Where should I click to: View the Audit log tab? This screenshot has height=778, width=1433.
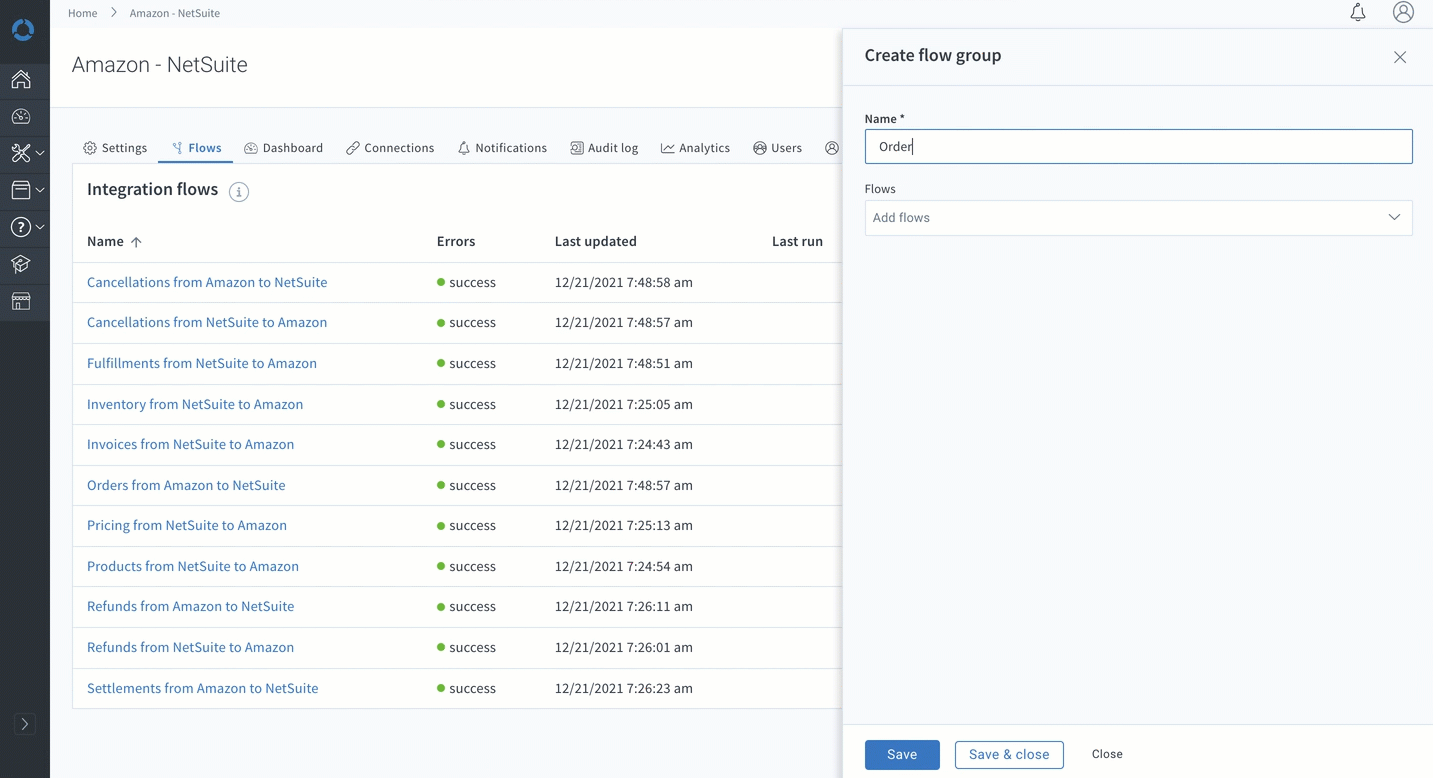click(x=604, y=148)
